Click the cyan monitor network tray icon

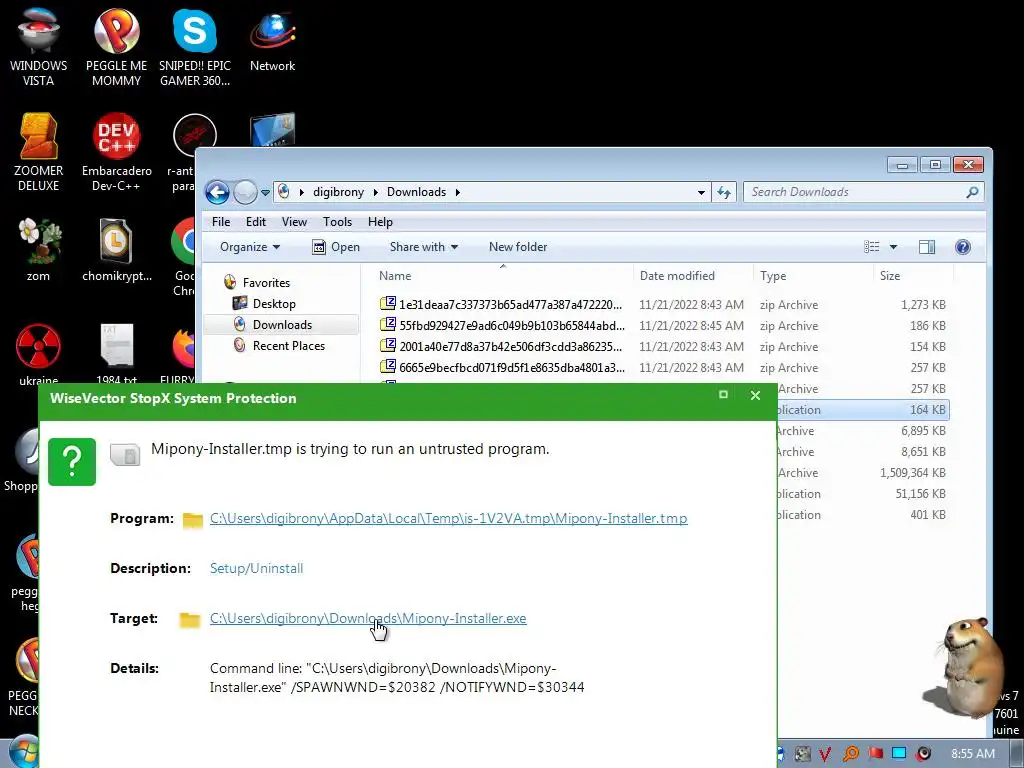pyautogui.click(x=899, y=754)
